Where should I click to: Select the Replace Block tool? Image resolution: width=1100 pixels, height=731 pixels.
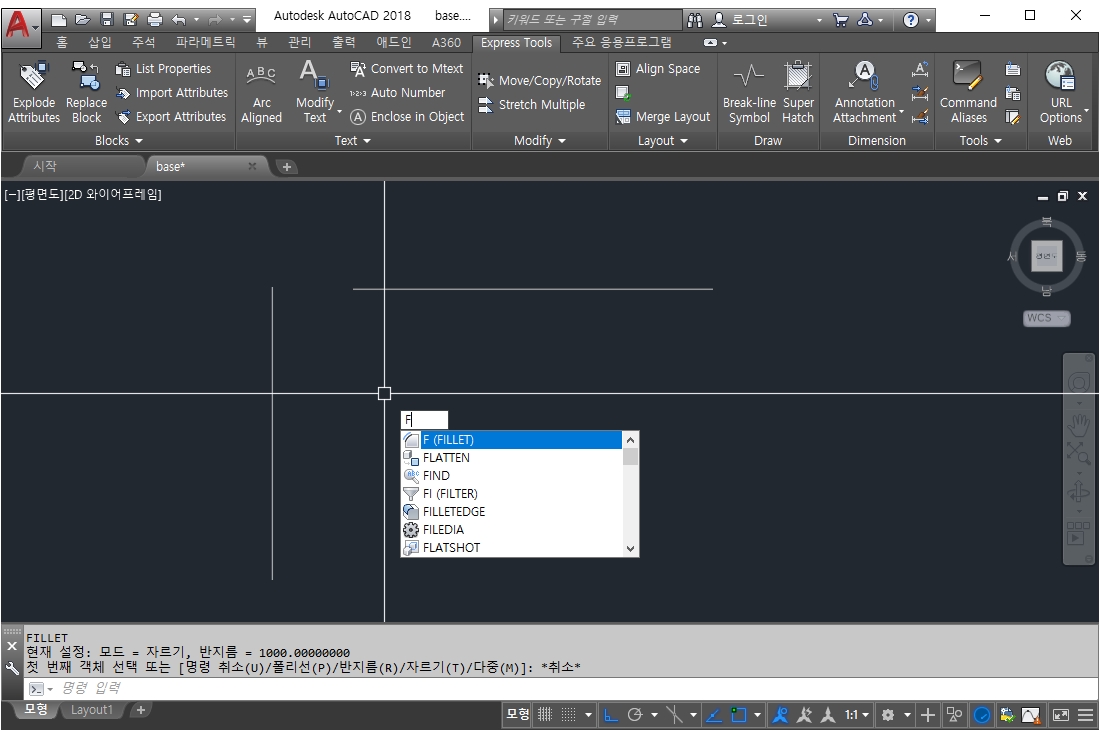coord(86,93)
